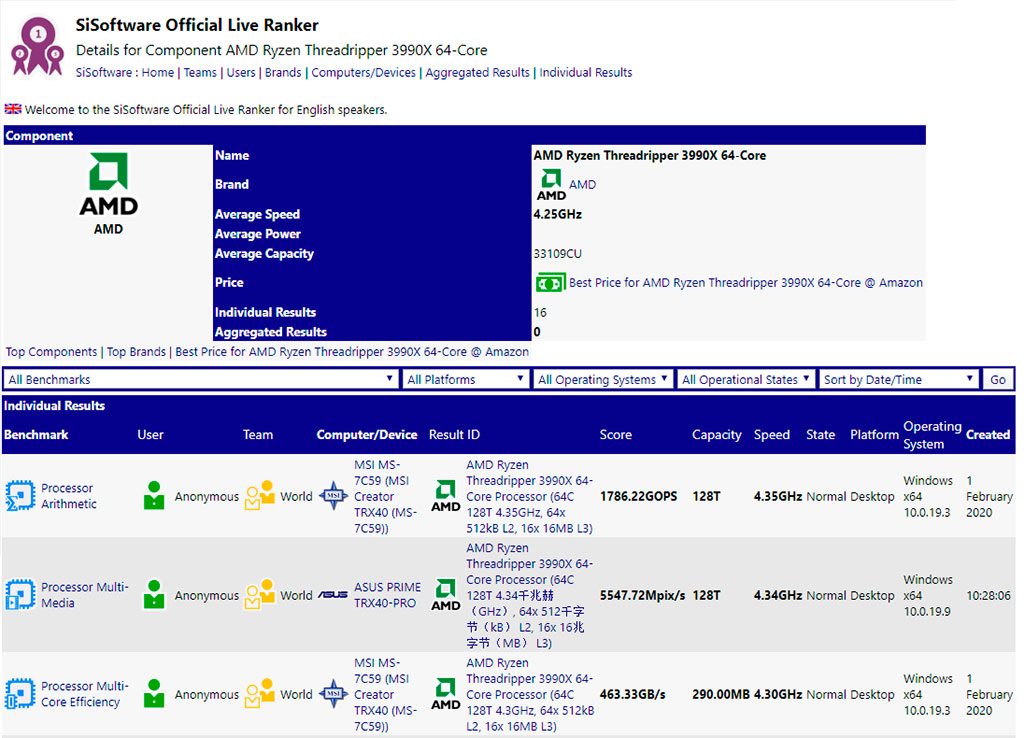Click team icon in Processor Multi-Media row
The width and height of the screenshot is (1024, 738).
click(x=259, y=595)
